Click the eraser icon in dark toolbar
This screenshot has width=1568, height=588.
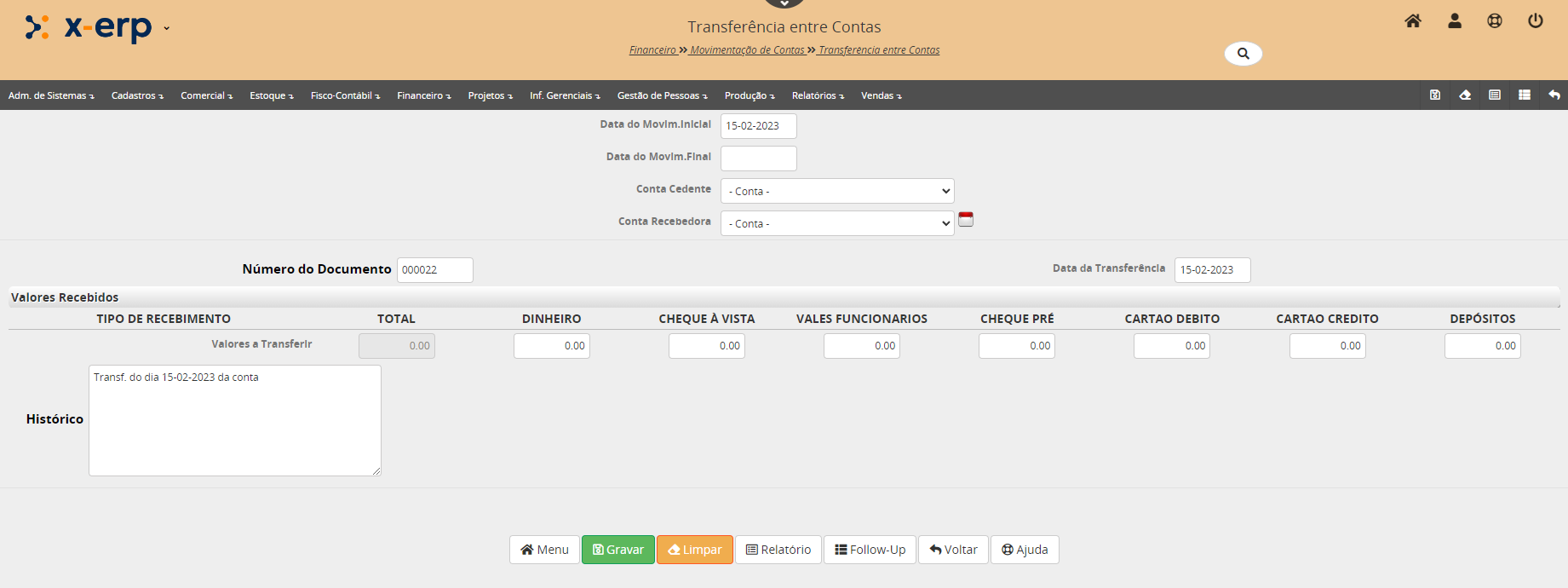(x=1465, y=95)
